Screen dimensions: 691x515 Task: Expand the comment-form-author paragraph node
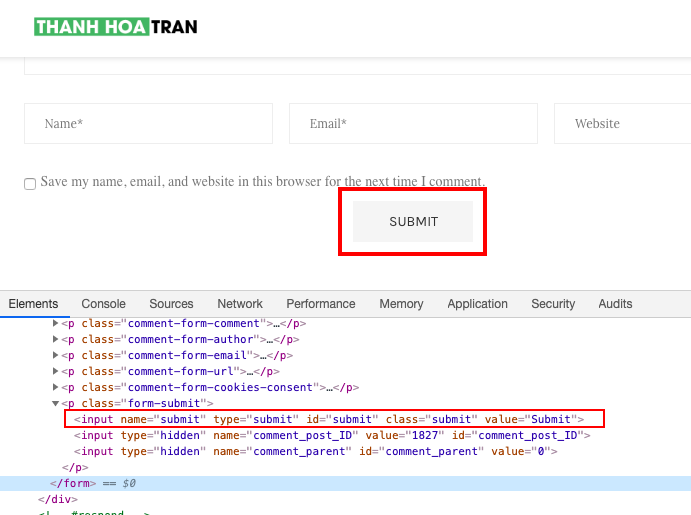(x=55, y=339)
